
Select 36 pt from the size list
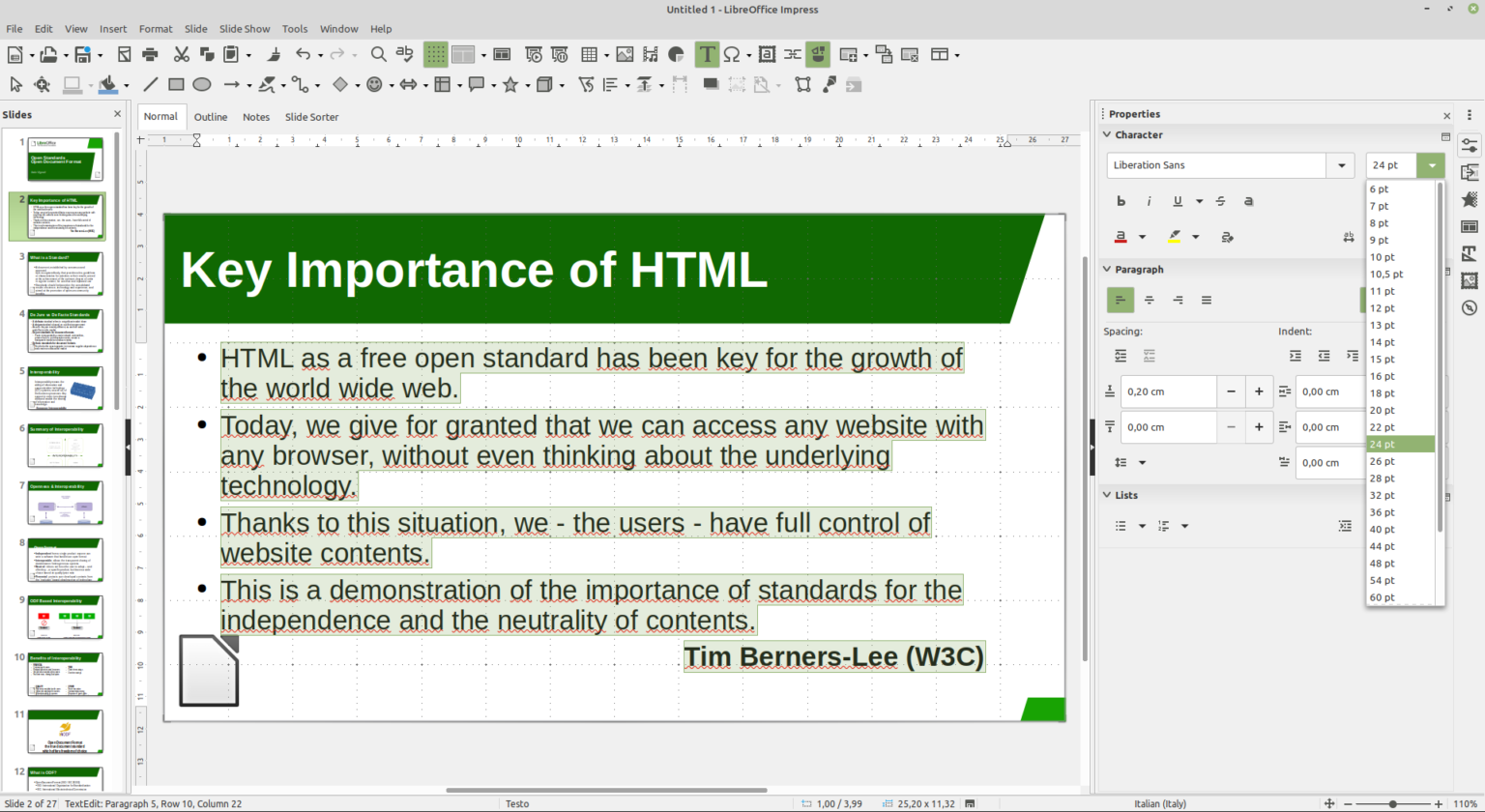tap(1384, 512)
